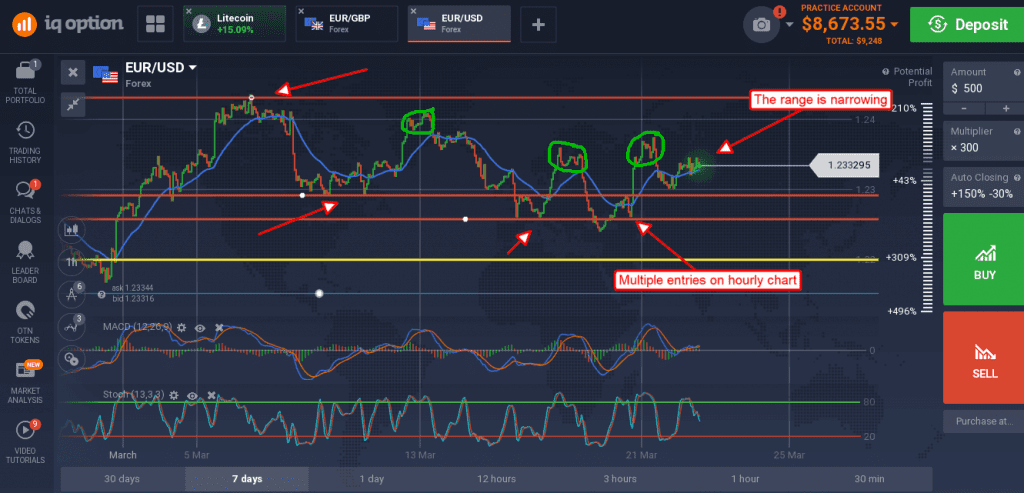1024x493 pixels.
Task: Select 30 days timeframe
Action: click(x=122, y=479)
